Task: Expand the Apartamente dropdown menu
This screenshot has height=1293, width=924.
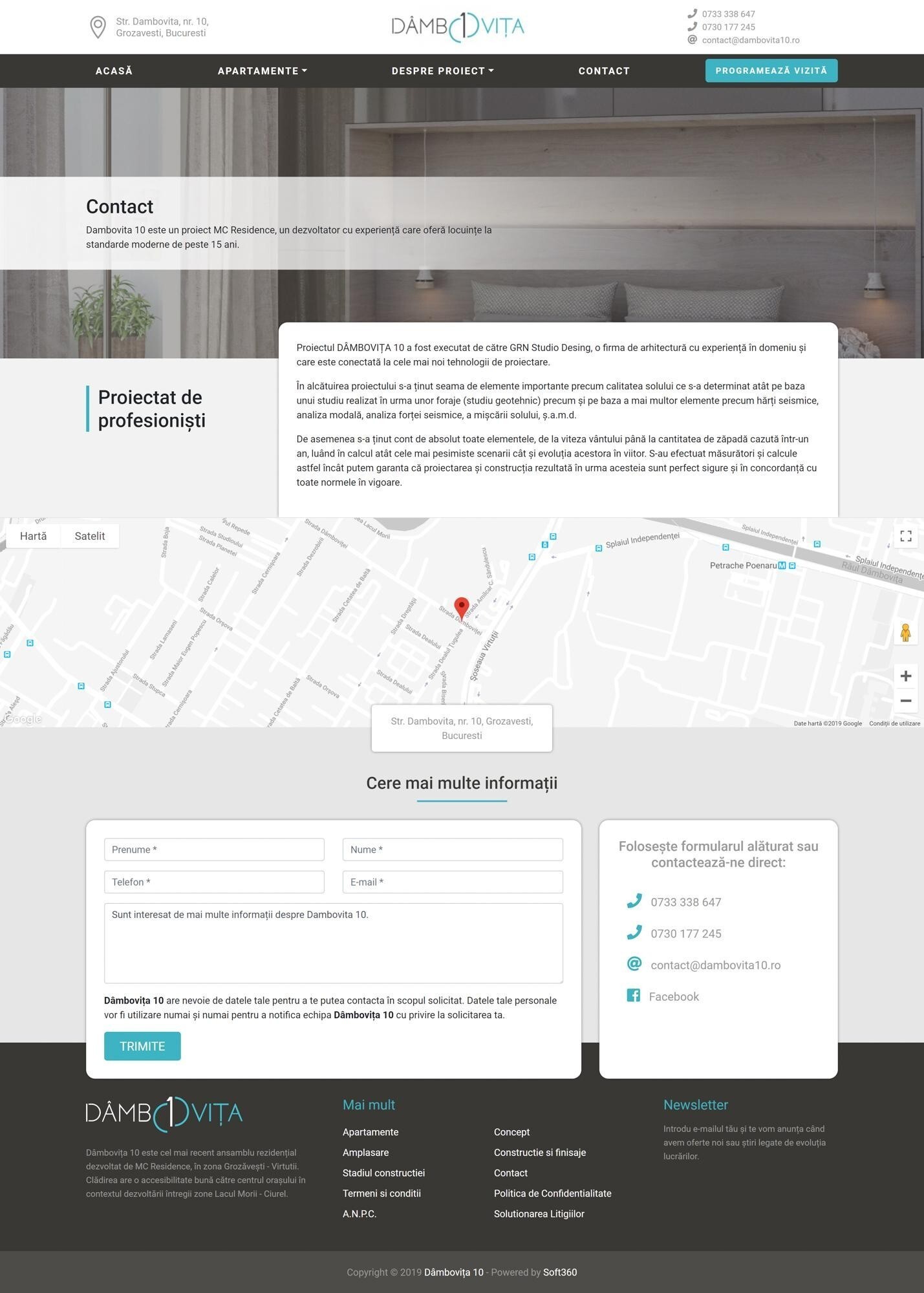Action: 262,71
